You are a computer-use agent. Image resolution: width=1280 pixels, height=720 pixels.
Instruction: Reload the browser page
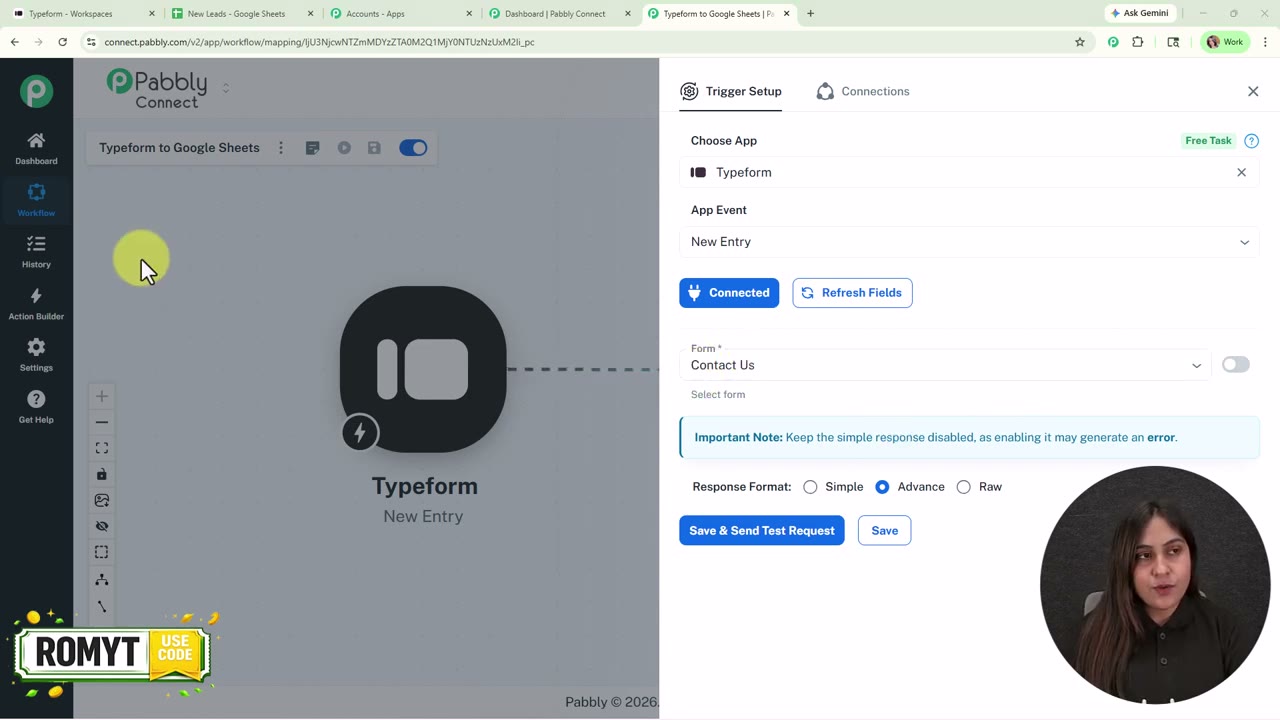62,42
